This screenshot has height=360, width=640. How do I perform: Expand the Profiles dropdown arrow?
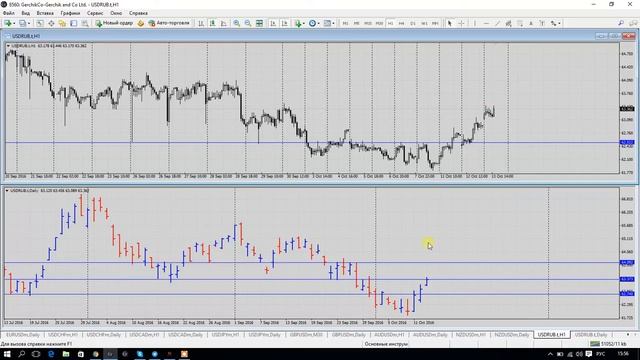tap(29, 23)
